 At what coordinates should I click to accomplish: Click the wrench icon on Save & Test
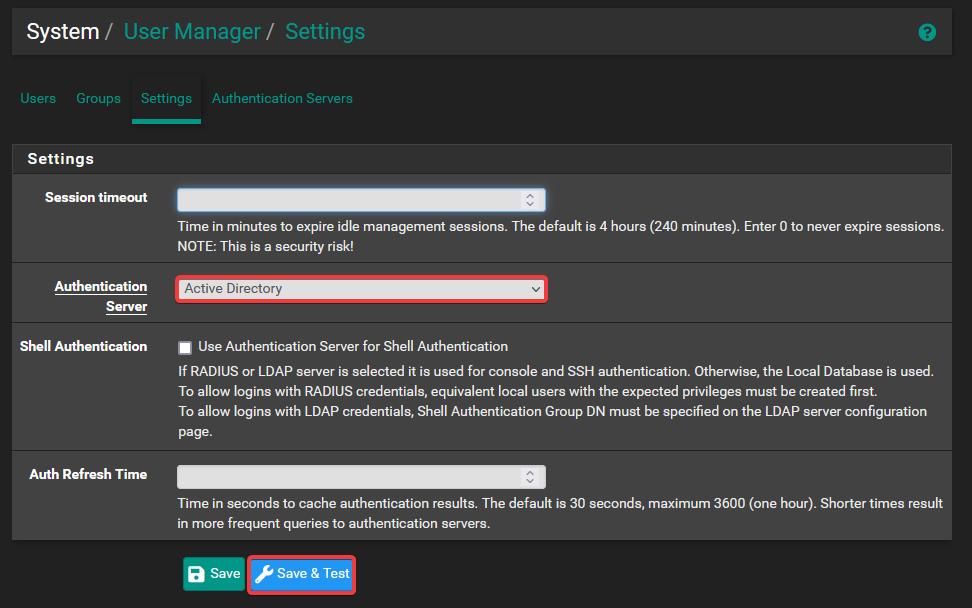coord(264,574)
